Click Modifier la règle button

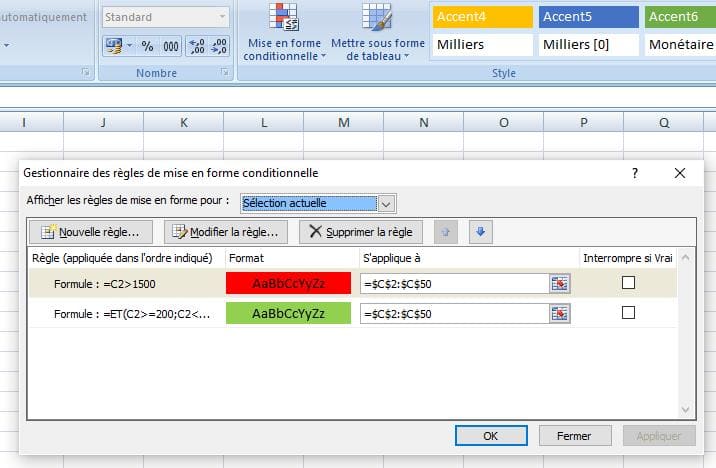pyautogui.click(x=226, y=232)
